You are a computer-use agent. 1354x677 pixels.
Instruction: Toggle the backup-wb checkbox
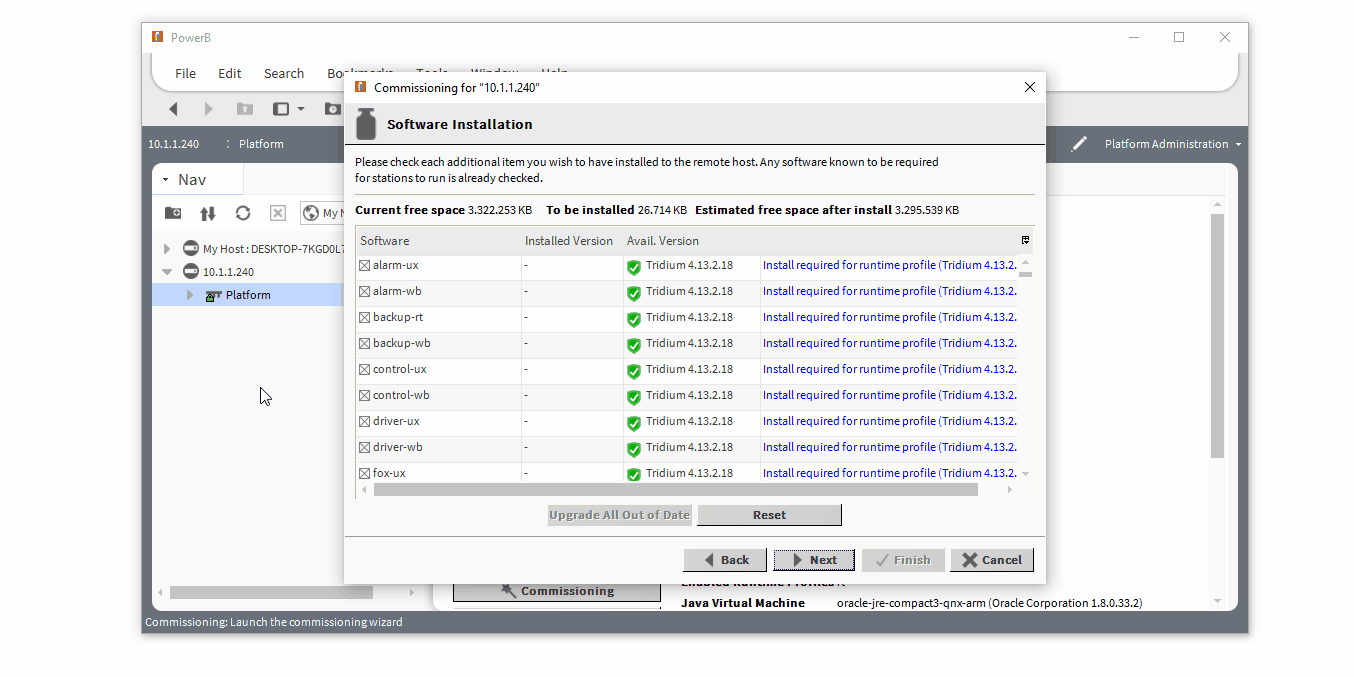[365, 343]
